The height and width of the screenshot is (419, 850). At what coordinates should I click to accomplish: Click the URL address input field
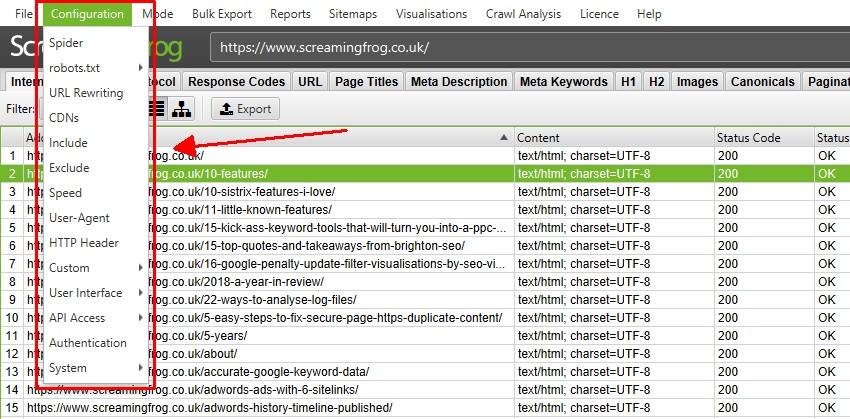(530, 48)
